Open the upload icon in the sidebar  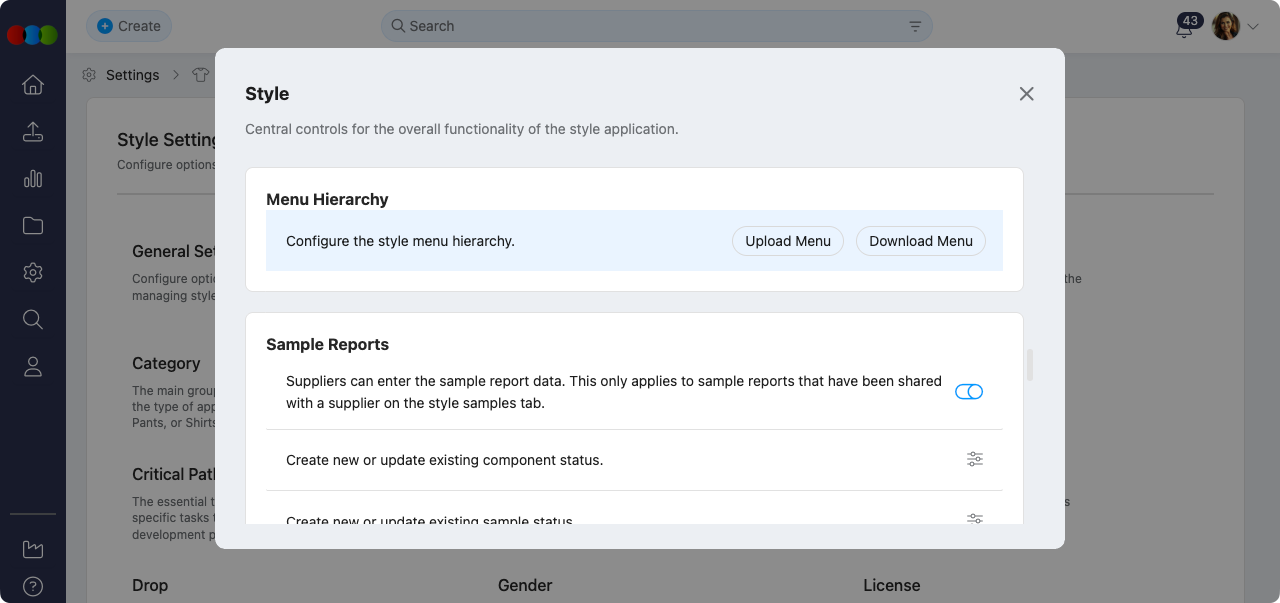(33, 132)
